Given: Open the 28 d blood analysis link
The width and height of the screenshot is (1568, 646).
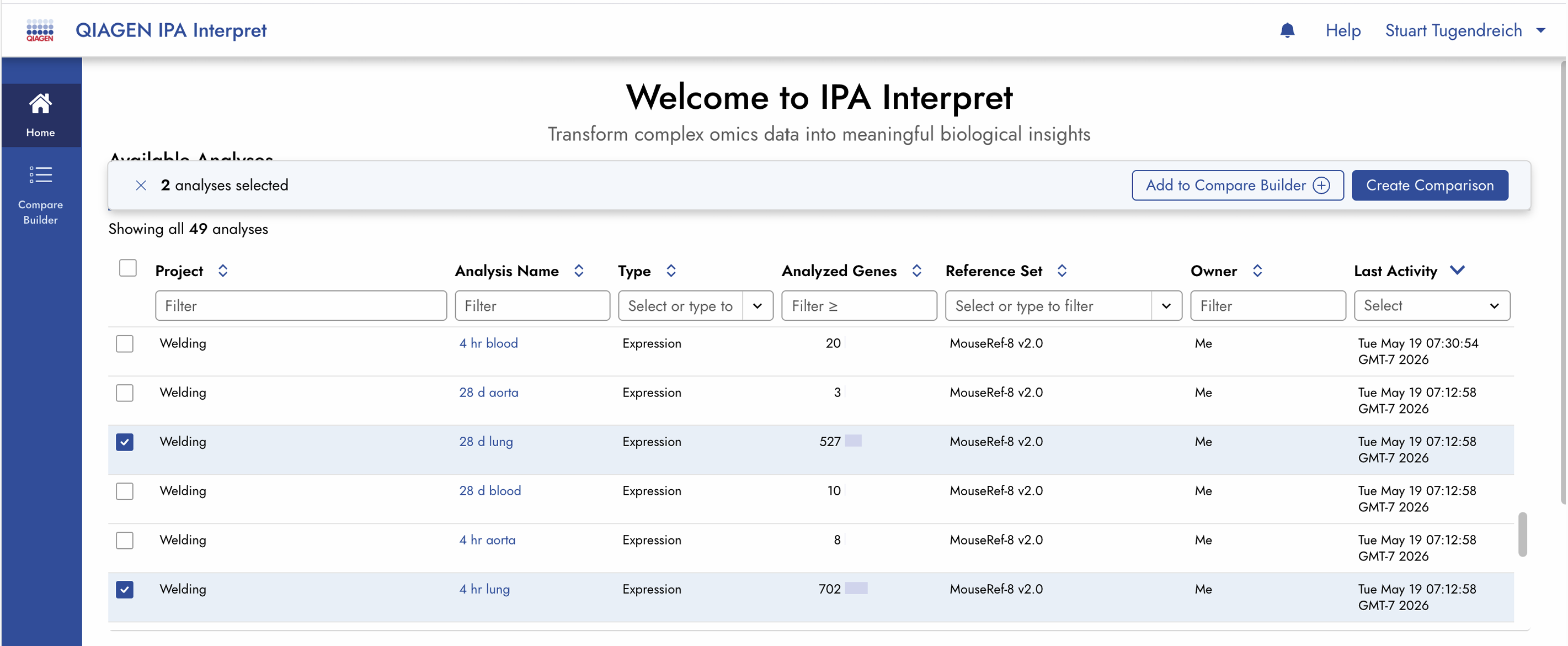Looking at the screenshot, I should coord(490,491).
